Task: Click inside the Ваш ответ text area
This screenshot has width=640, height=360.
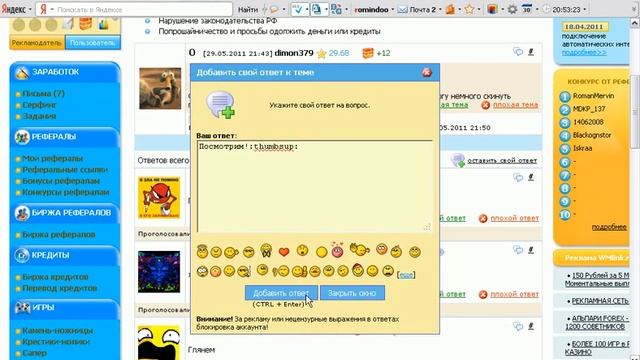Action: 314,187
